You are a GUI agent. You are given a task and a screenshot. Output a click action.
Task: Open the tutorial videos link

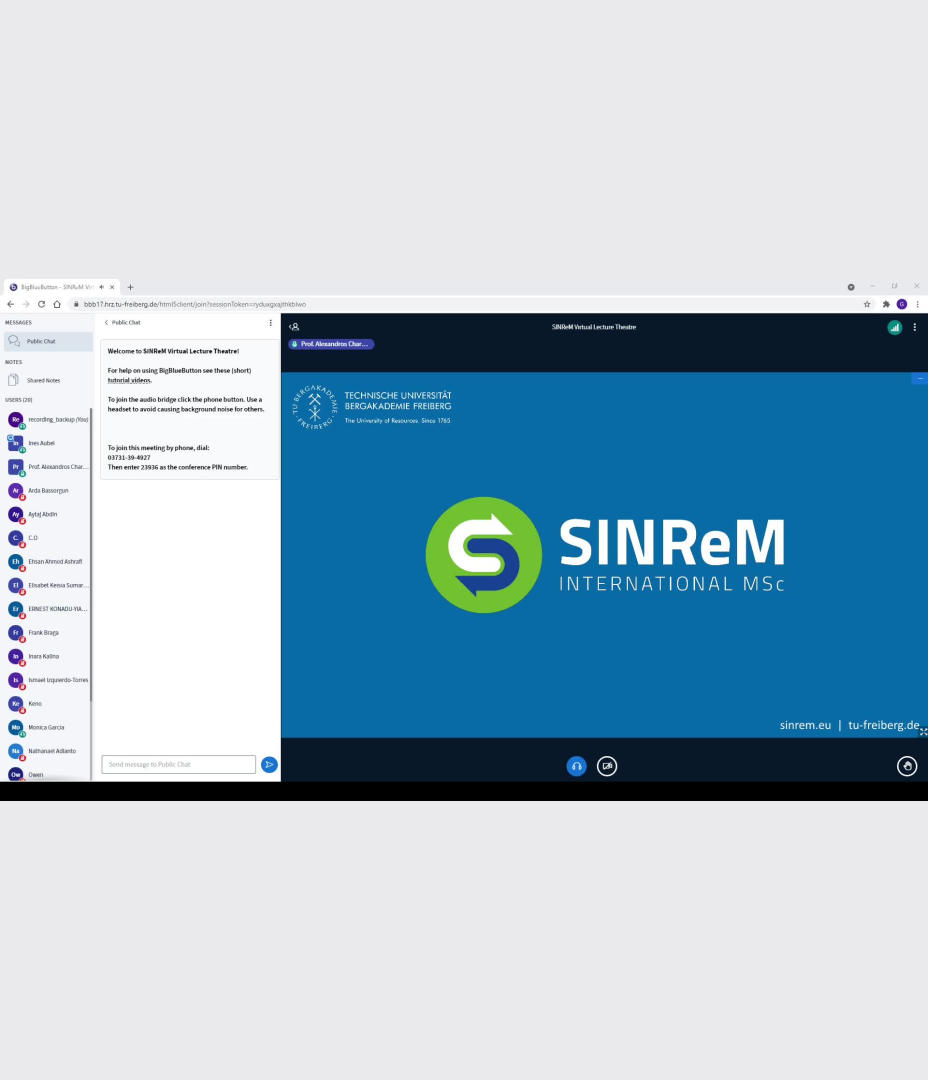tap(129, 380)
